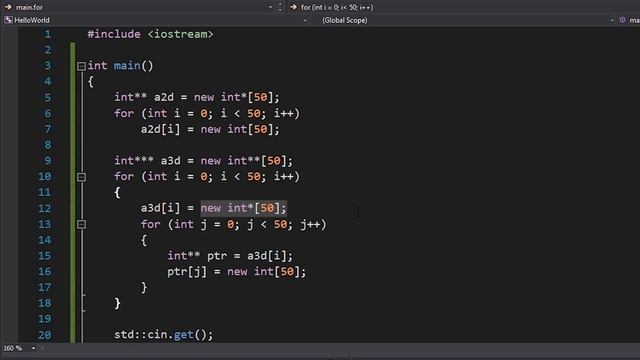Click line number 12 in the gutter
Viewport: 640px width, 360px height.
(x=44, y=209)
